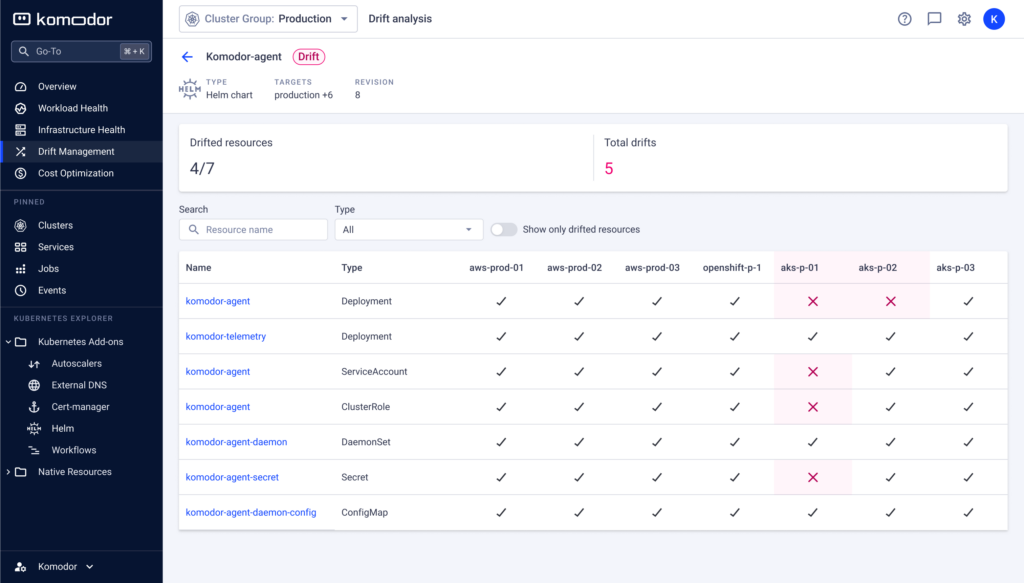Click the openshift-p-1 column header
The width and height of the screenshot is (1024, 583).
(731, 268)
